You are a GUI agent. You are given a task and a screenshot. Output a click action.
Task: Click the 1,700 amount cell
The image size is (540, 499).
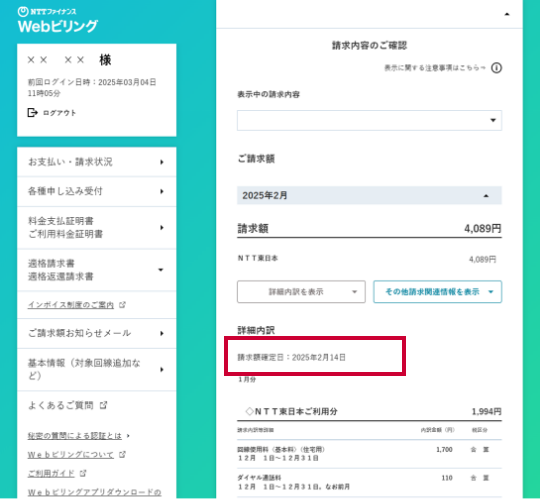[x=444, y=449]
